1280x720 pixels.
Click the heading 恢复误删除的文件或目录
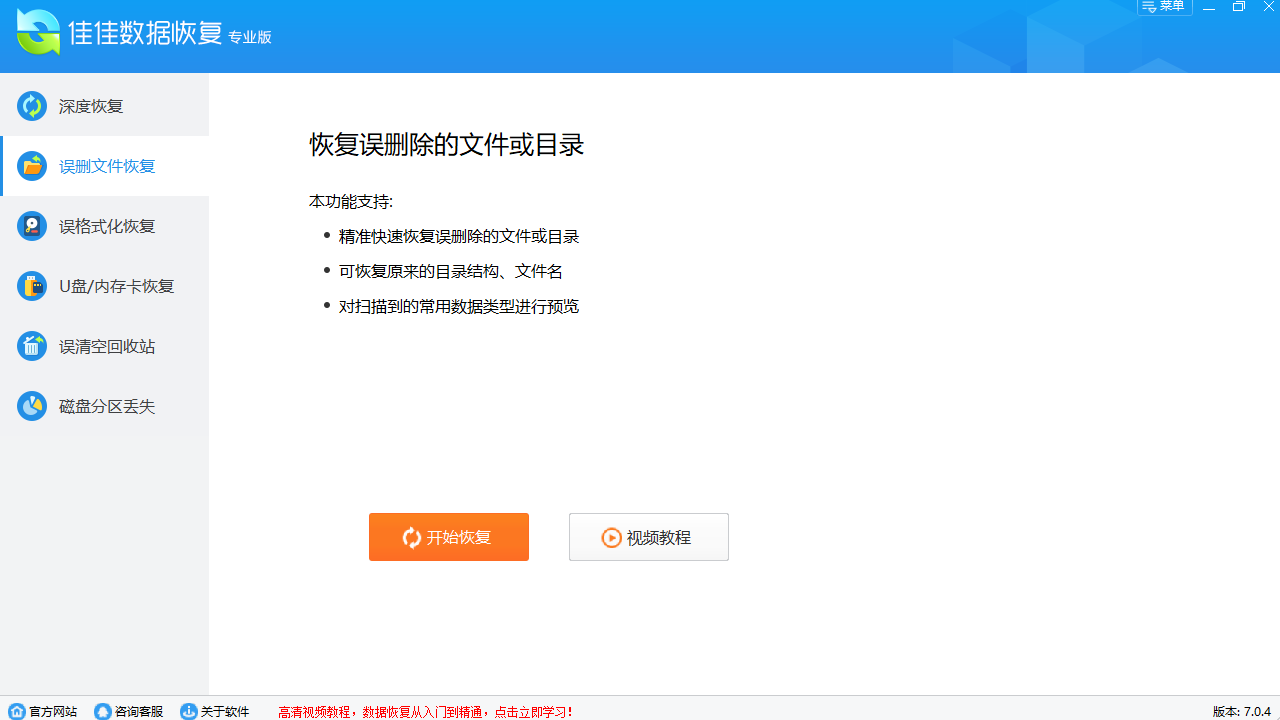[446, 145]
